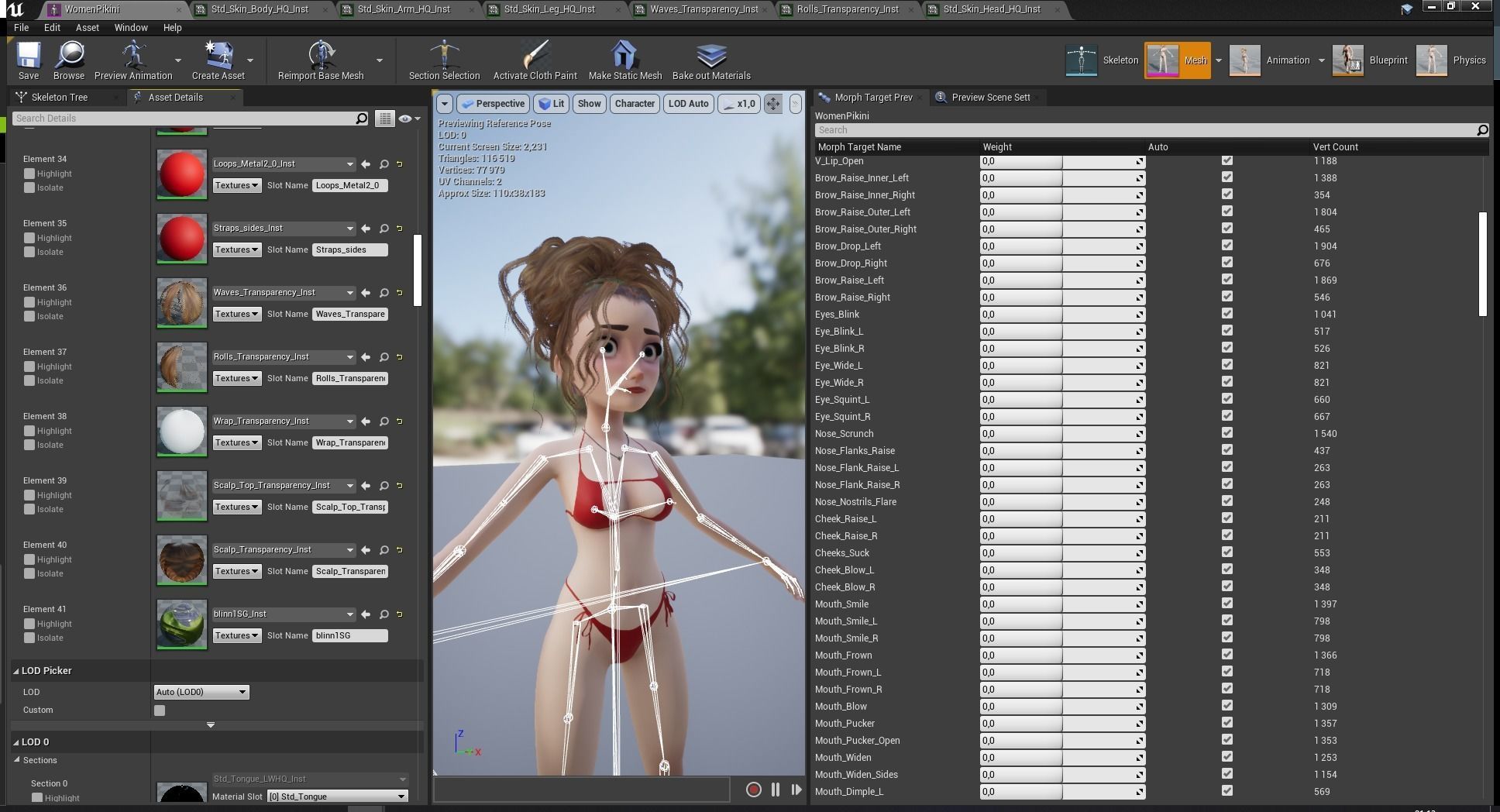Click Bake out Materials
Screen dimensions: 1500x812
[711, 60]
